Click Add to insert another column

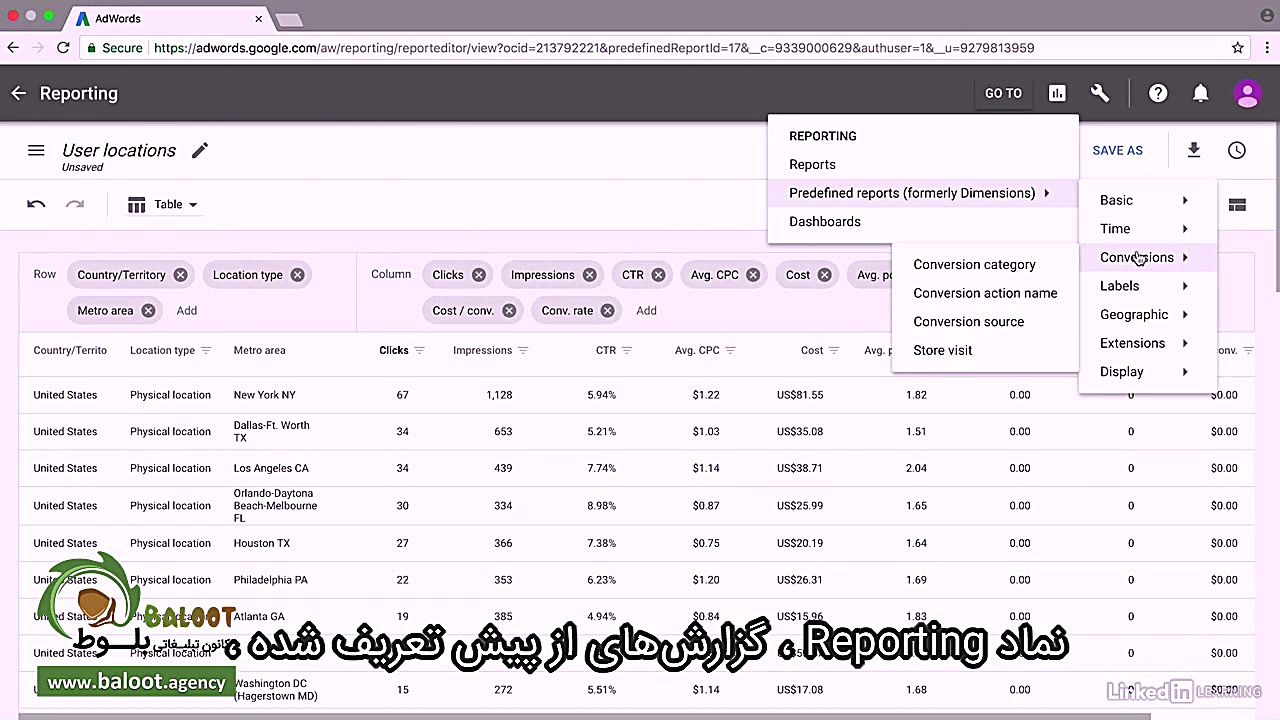646,310
